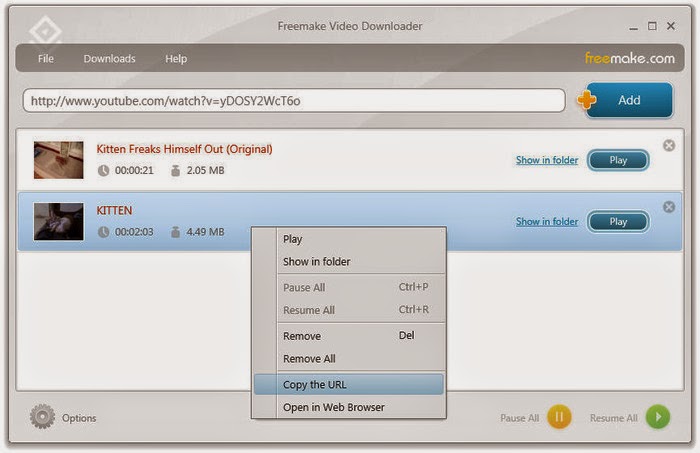The width and height of the screenshot is (700, 453).
Task: Click the blue Add button
Action: point(629,100)
